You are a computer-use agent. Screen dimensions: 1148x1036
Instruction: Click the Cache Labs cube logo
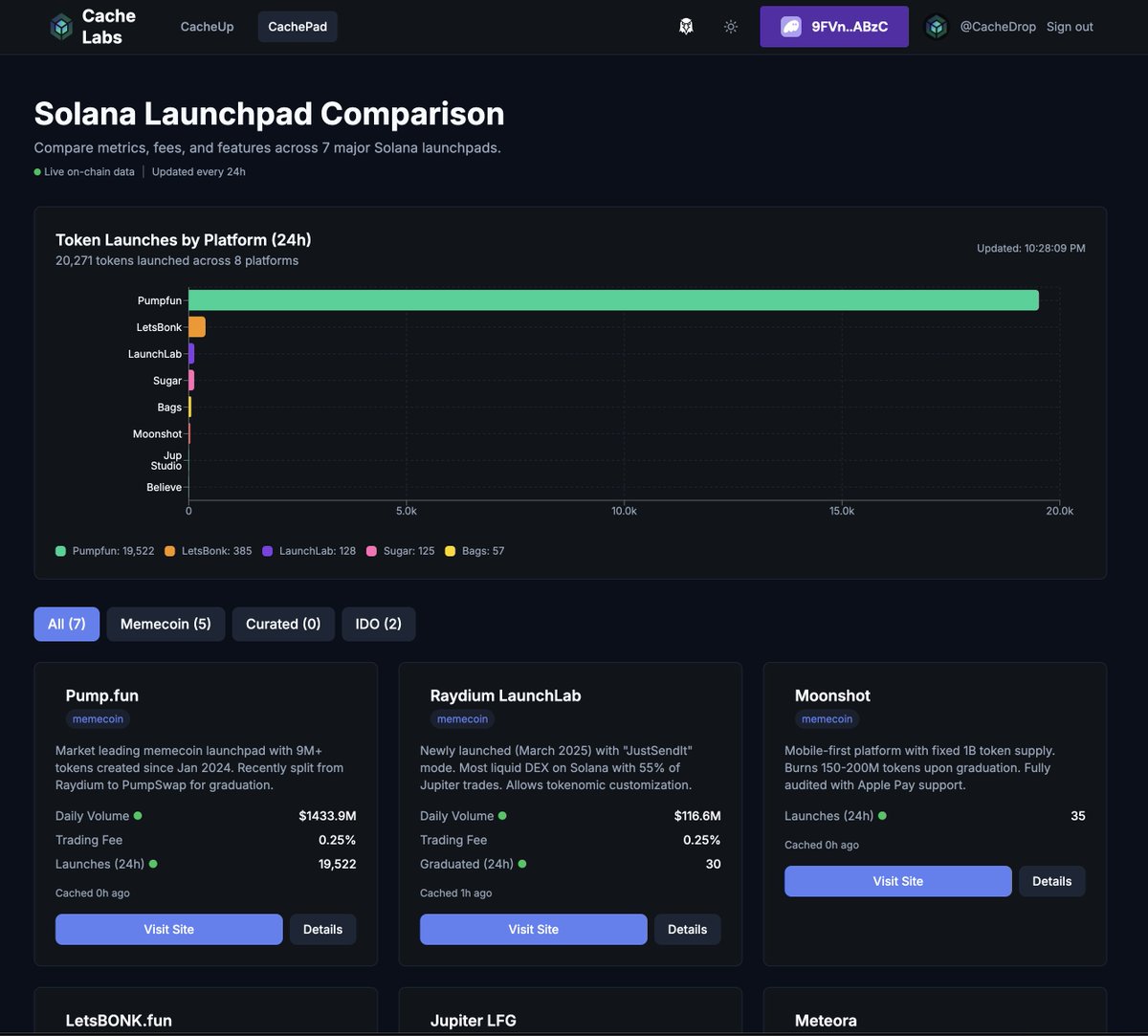coord(61,27)
